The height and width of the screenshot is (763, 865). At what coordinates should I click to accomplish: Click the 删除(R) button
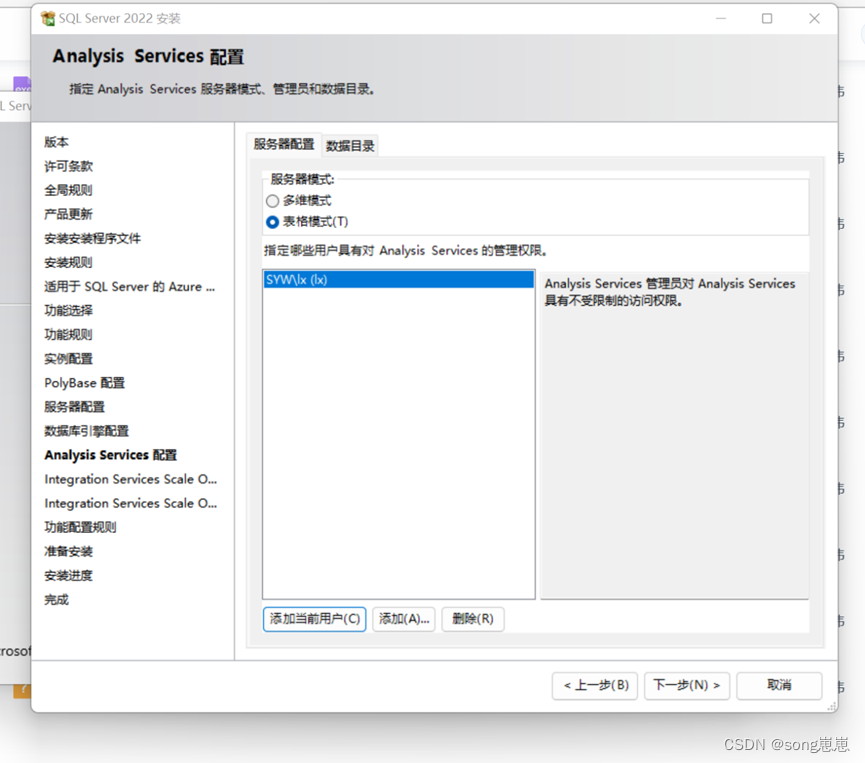473,619
